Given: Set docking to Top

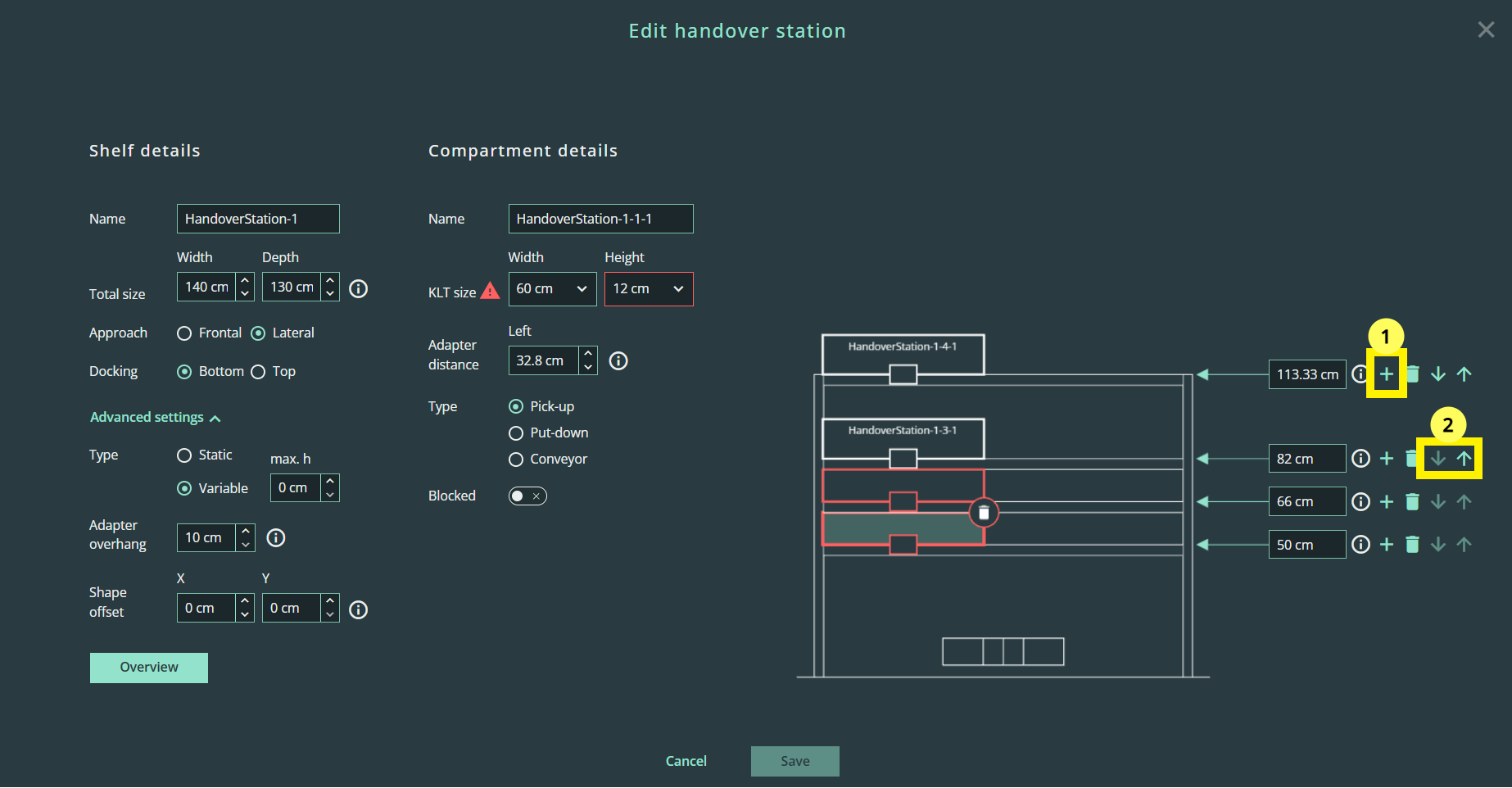Looking at the screenshot, I should 259,372.
